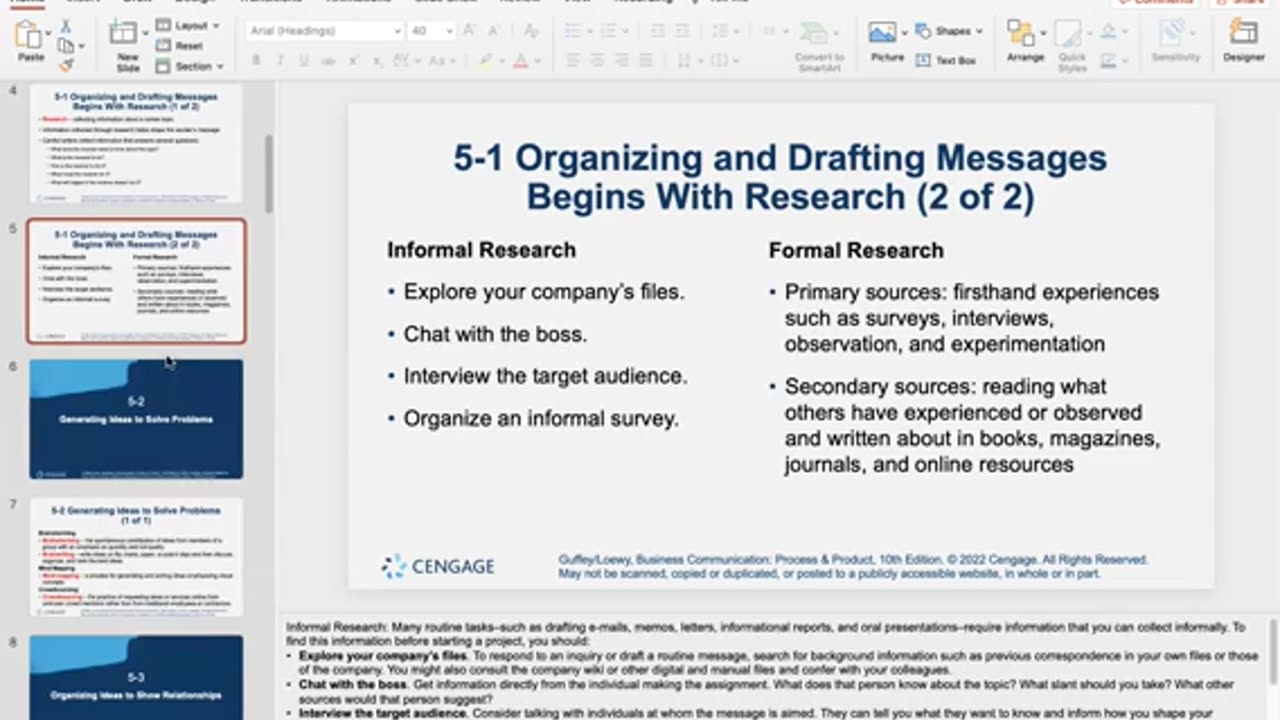Click the numbered list icon

click(x=610, y=31)
